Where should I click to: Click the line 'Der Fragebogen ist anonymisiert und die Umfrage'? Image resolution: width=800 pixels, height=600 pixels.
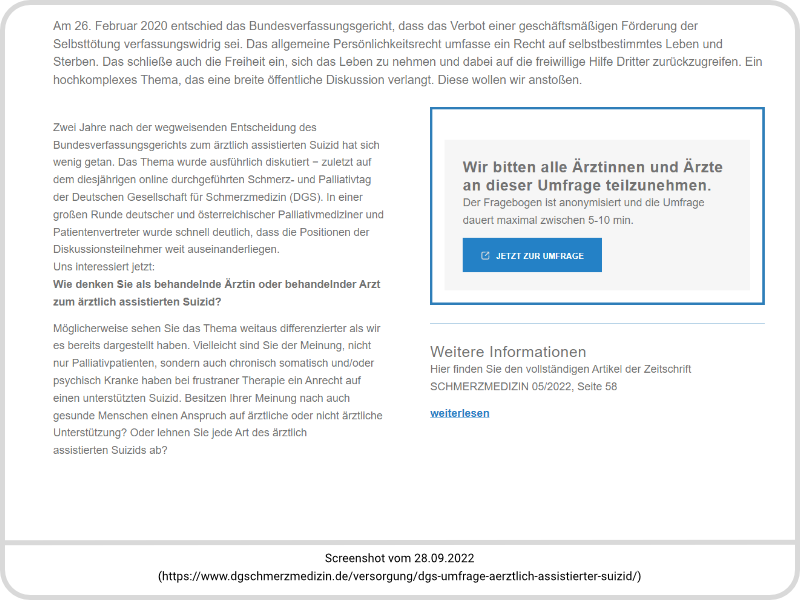[x=583, y=203]
